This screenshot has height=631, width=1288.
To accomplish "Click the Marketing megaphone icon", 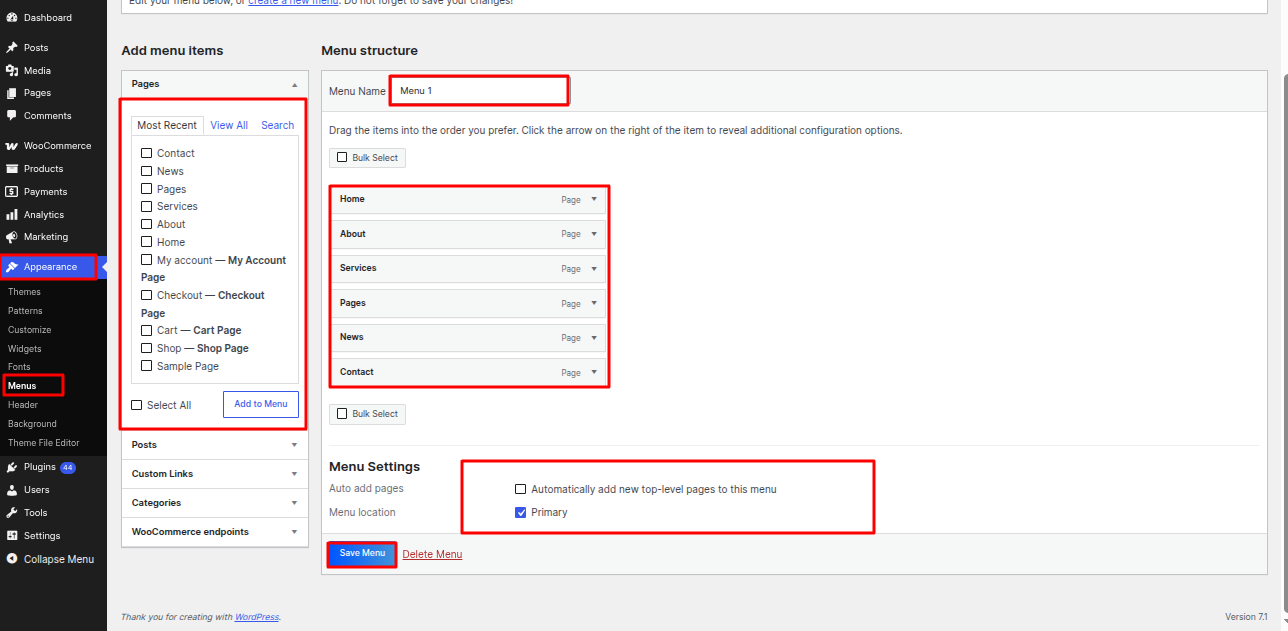I will [x=12, y=237].
